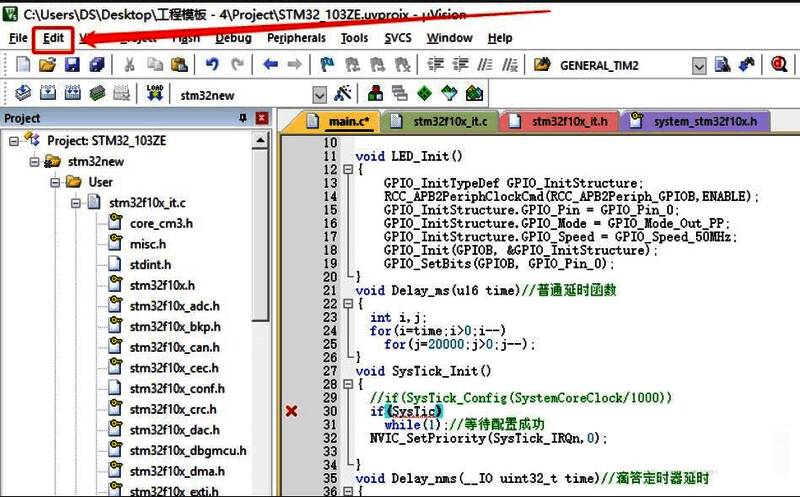This screenshot has height=497, width=800.
Task: Click the Insert Bookmark flag icon
Action: pos(326,65)
